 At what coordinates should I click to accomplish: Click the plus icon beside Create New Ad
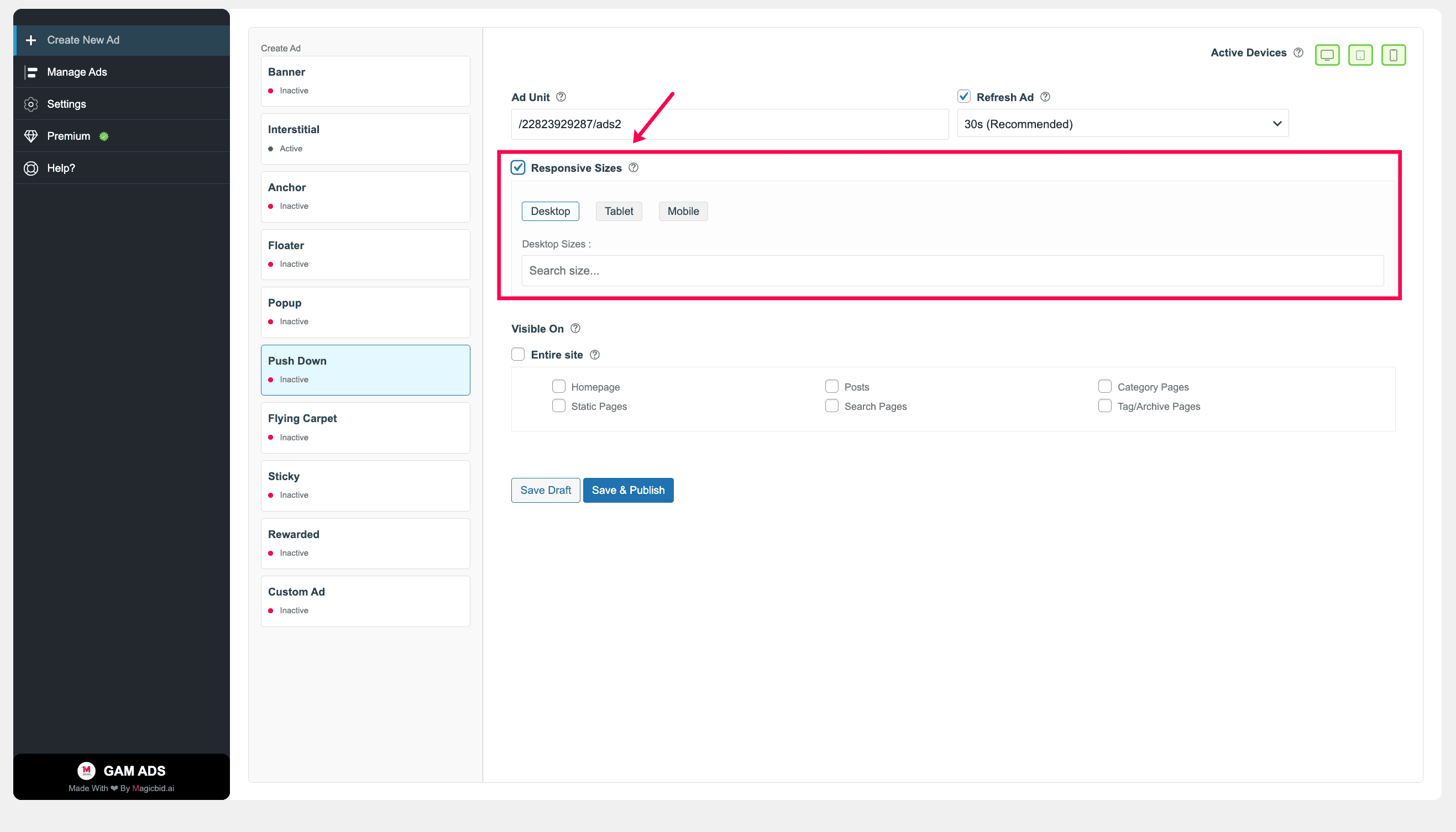pos(31,40)
